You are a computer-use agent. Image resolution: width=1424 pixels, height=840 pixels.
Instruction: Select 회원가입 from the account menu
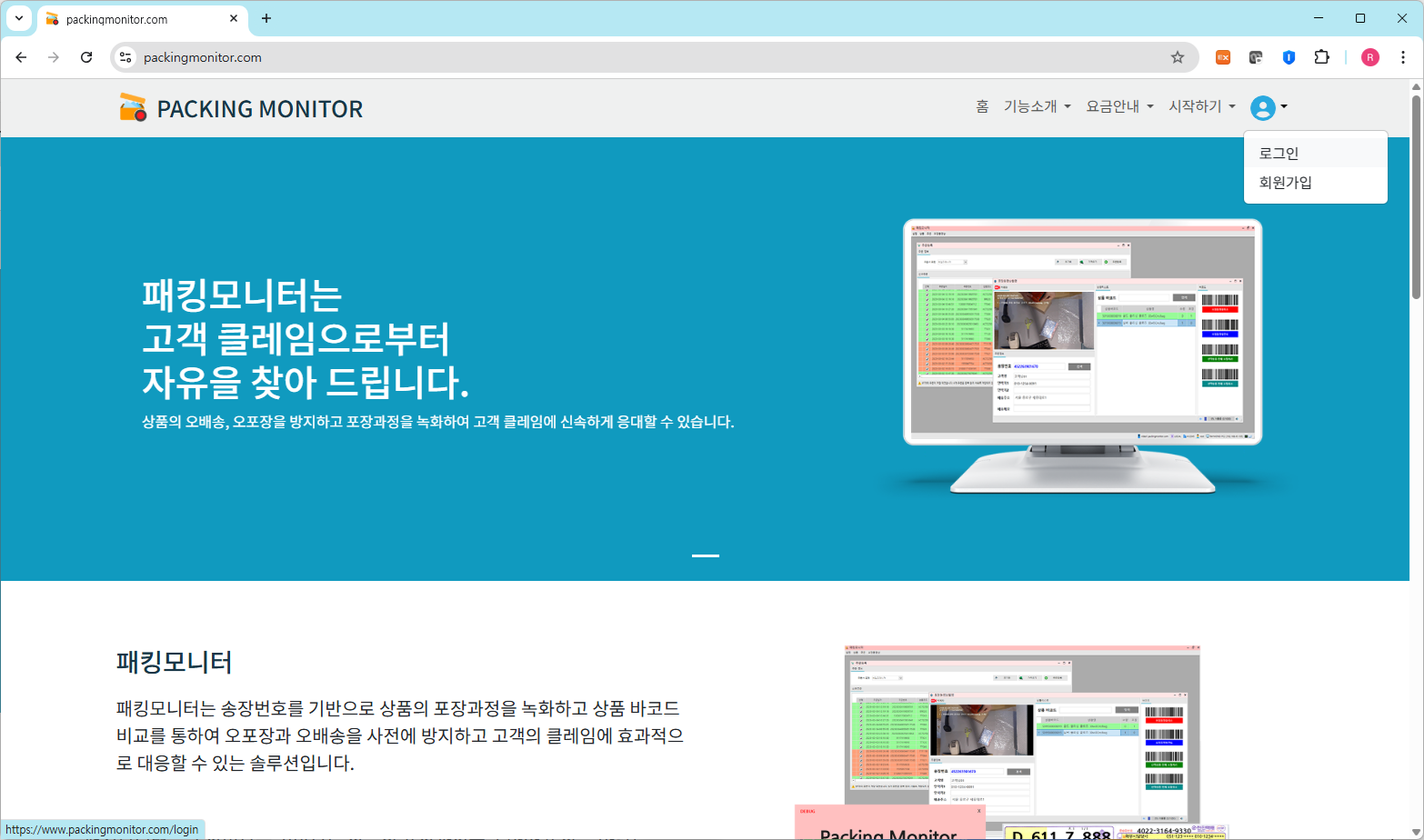1285,183
